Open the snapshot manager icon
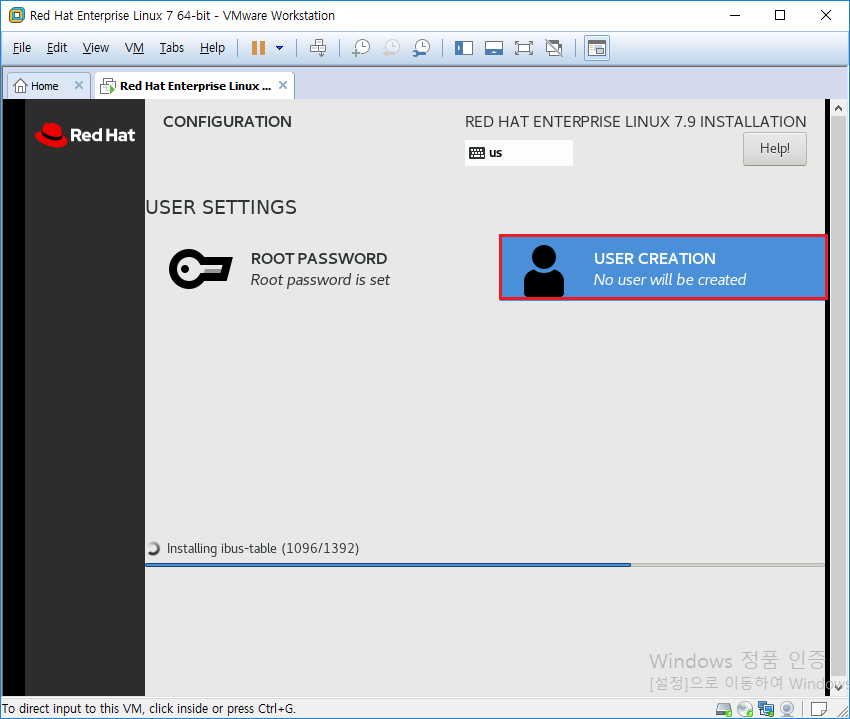Screen dimensions: 850x719 [x=421, y=48]
